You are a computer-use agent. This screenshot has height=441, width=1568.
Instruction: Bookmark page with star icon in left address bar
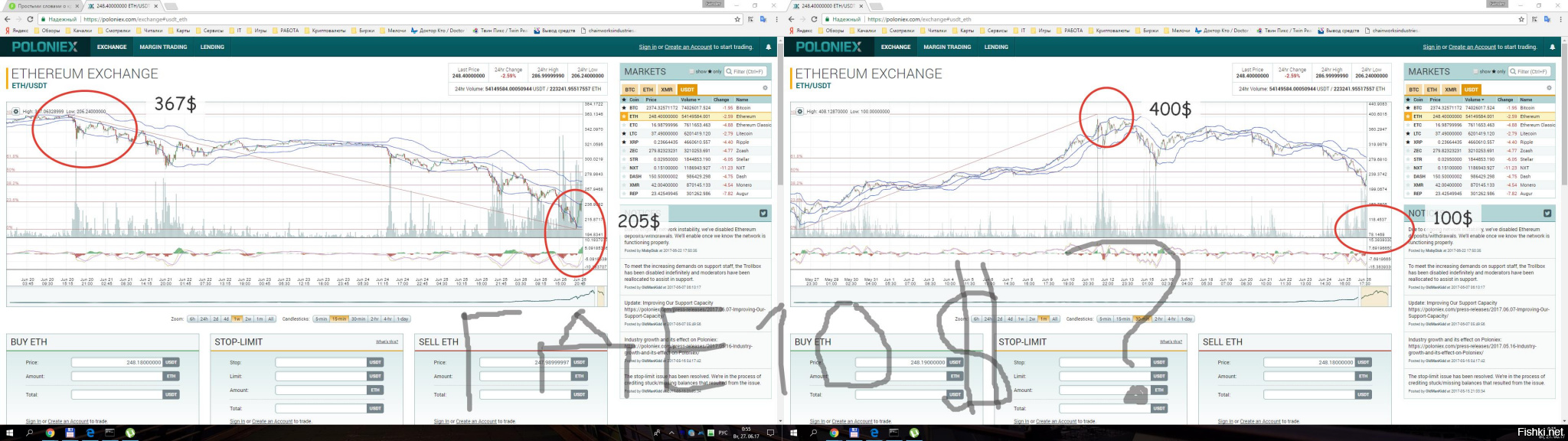[737, 19]
